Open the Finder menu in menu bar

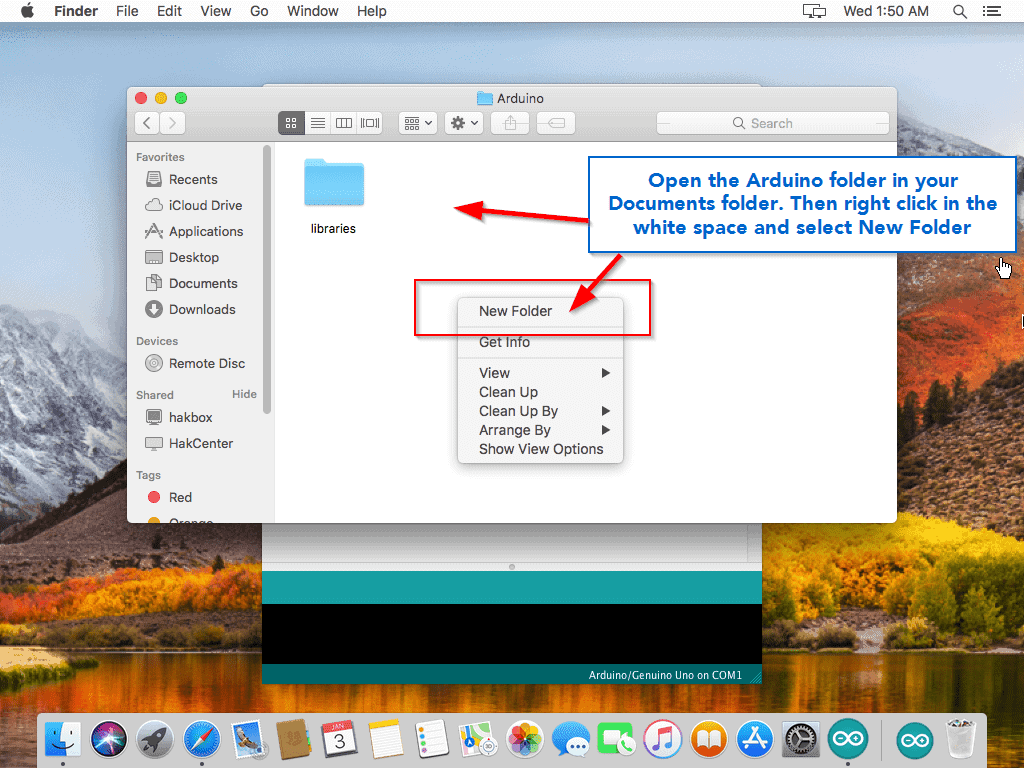pyautogui.click(x=76, y=11)
